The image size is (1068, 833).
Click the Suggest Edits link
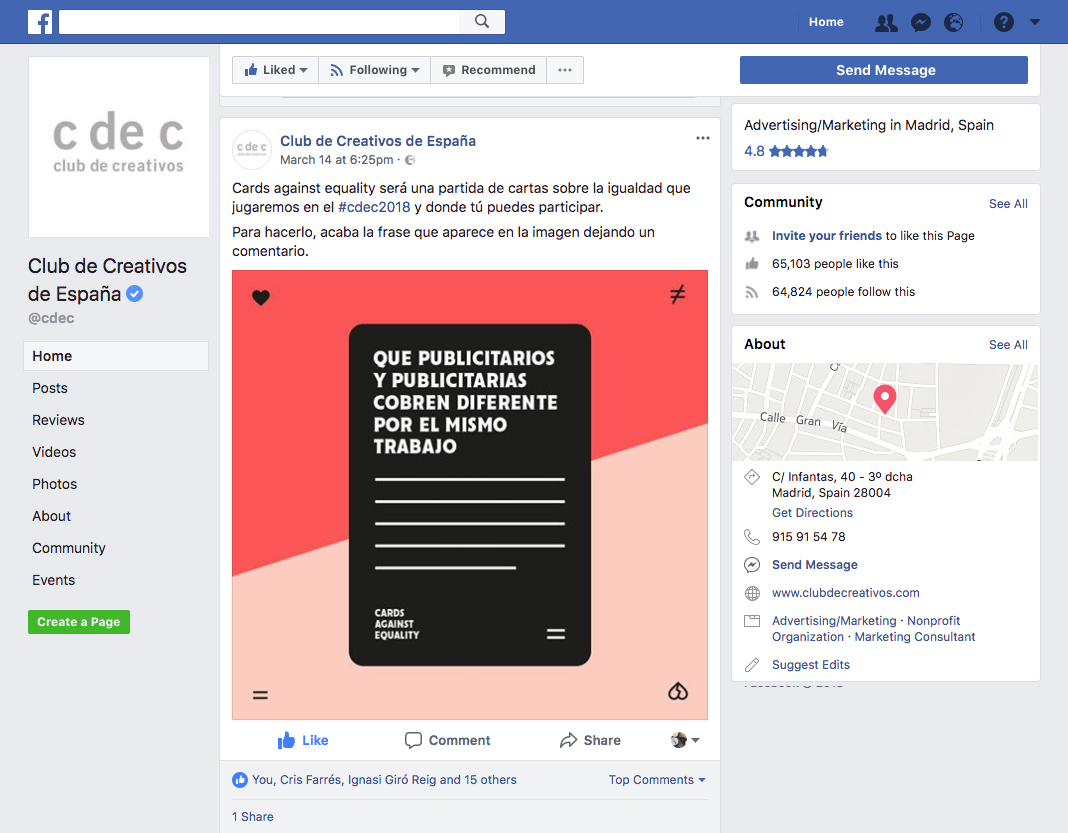[811, 665]
